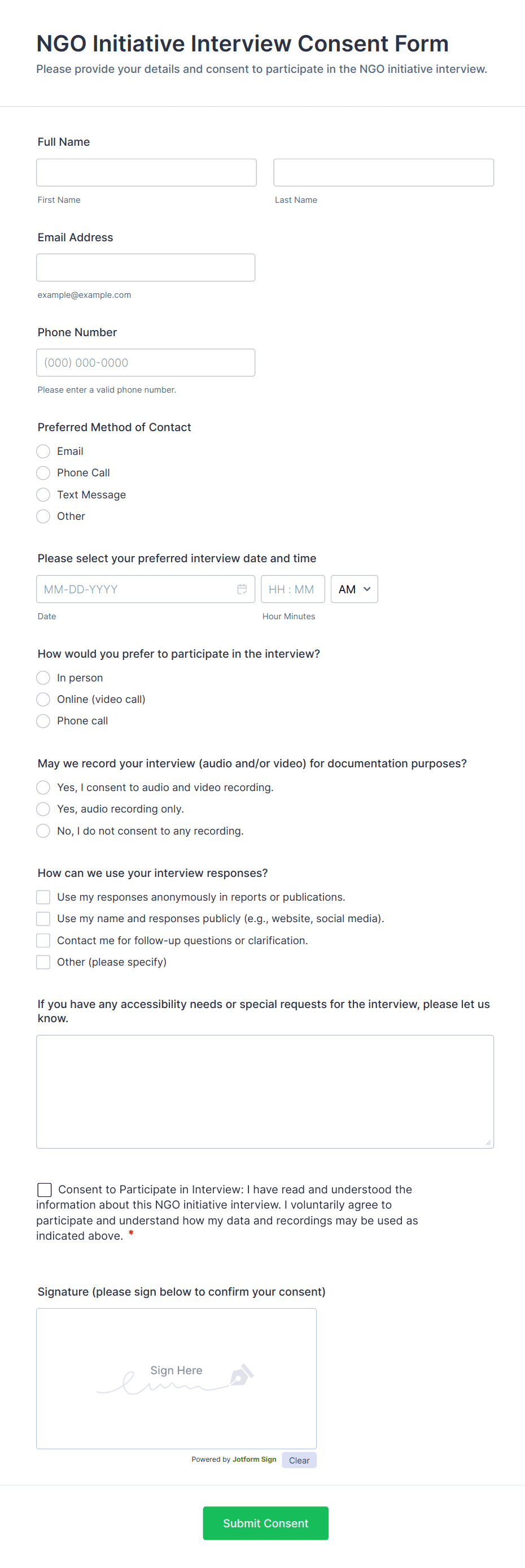Viewport: 525px width, 1568px height.
Task: Select In person interview option
Action: pos(43,678)
